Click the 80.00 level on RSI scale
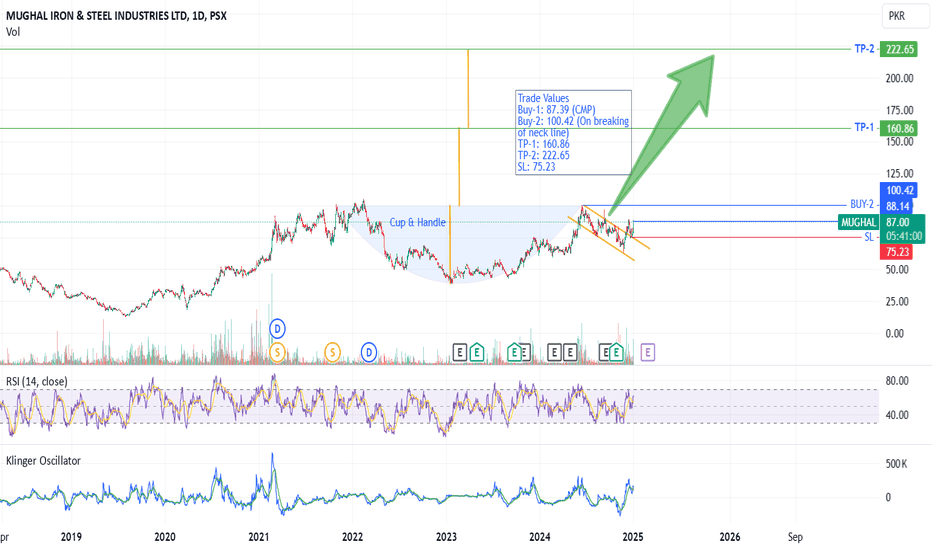 [x=897, y=381]
